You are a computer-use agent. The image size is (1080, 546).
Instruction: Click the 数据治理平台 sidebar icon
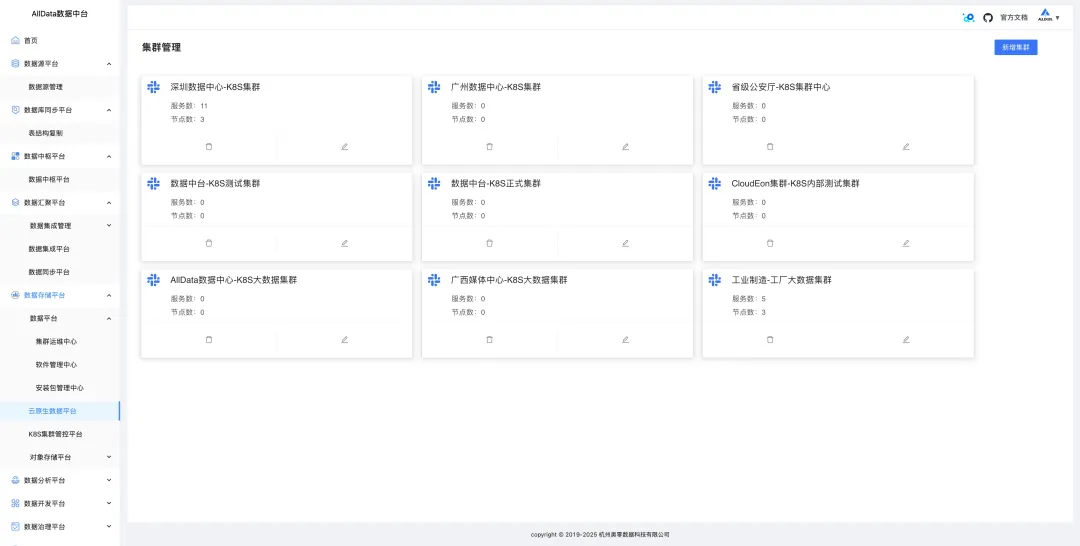pos(15,527)
